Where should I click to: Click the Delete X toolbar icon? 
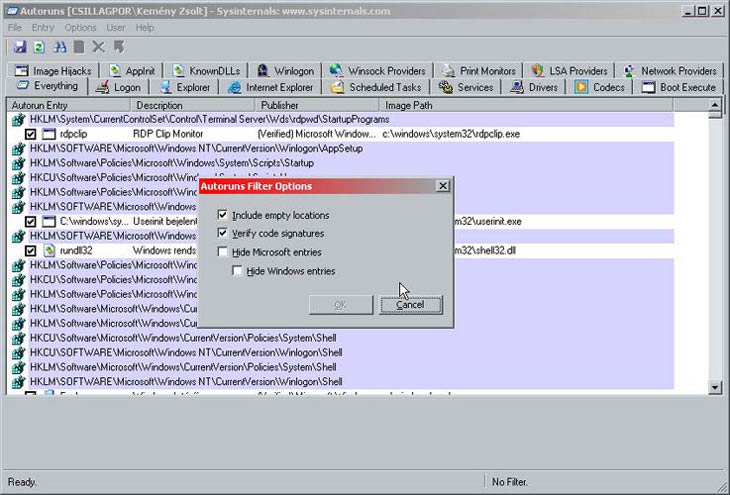(98, 47)
